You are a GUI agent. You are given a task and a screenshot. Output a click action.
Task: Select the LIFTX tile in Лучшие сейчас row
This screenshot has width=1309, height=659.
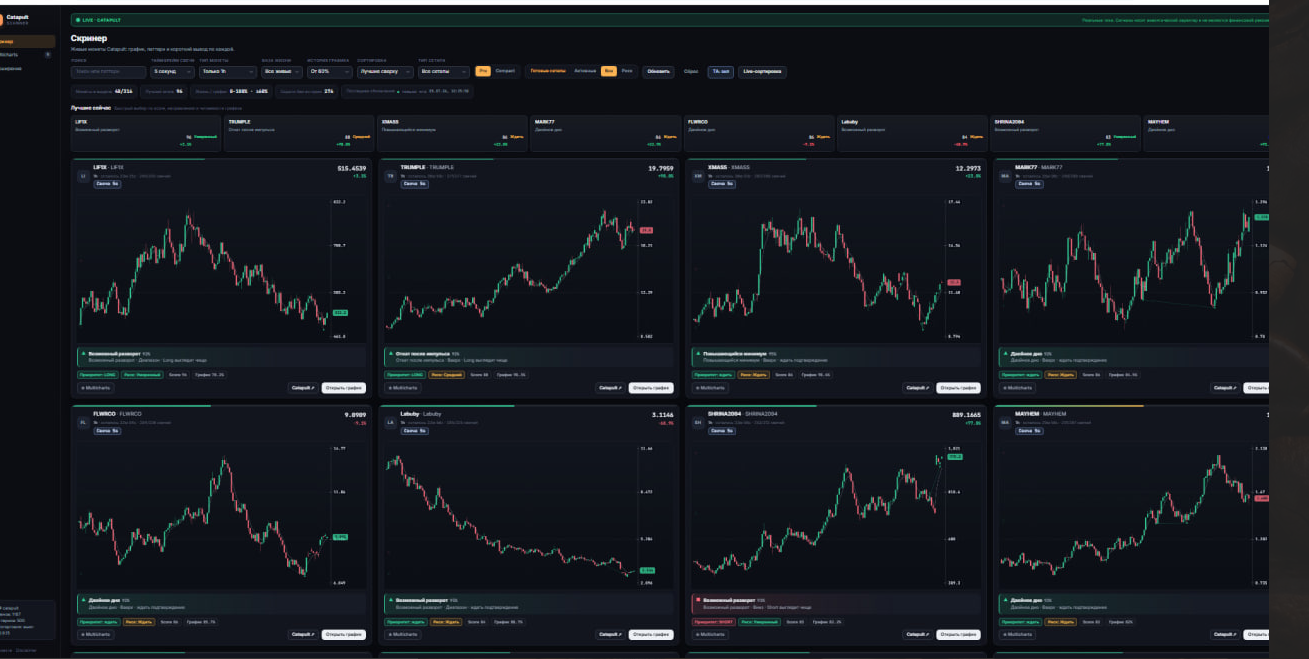pyautogui.click(x=147, y=133)
